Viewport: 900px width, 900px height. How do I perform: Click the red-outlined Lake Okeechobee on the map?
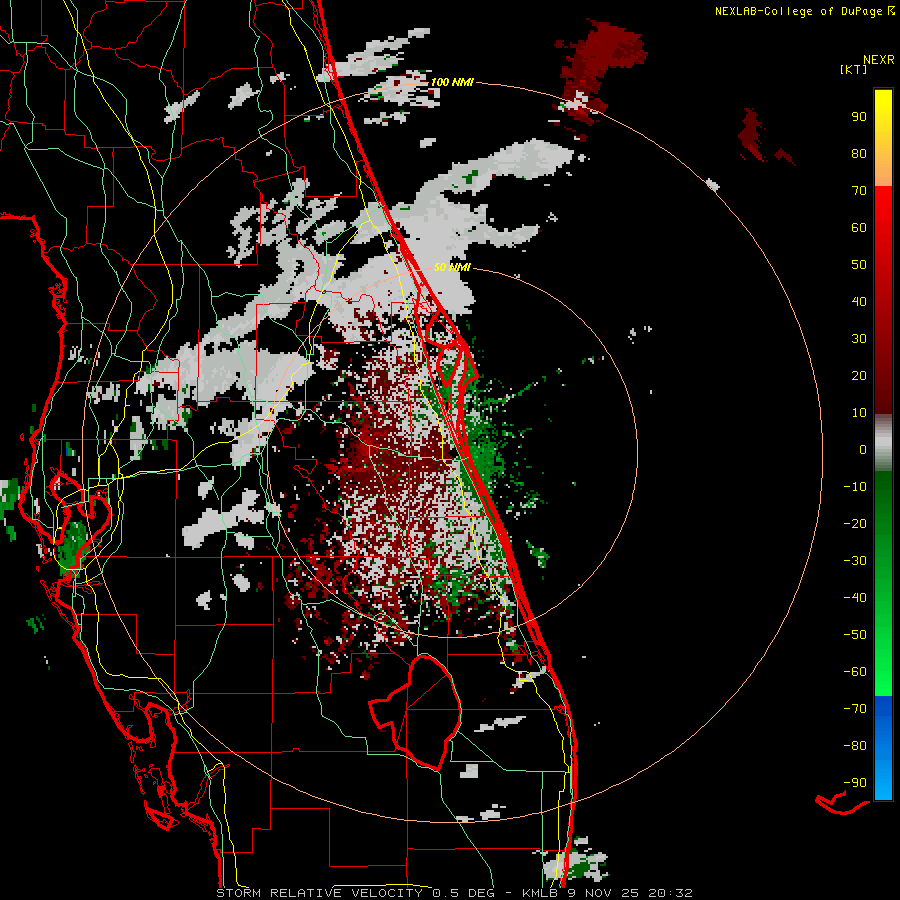coord(425,711)
